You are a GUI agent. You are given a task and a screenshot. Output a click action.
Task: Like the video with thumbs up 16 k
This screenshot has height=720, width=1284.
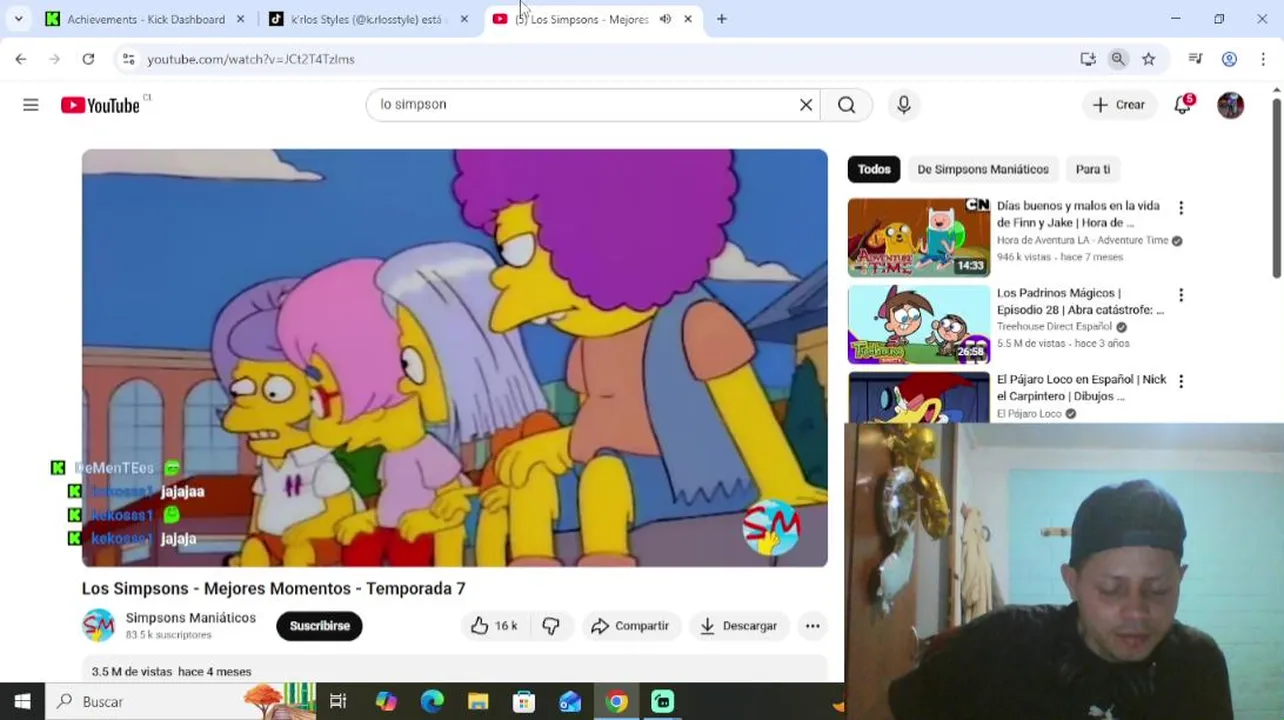[494, 626]
